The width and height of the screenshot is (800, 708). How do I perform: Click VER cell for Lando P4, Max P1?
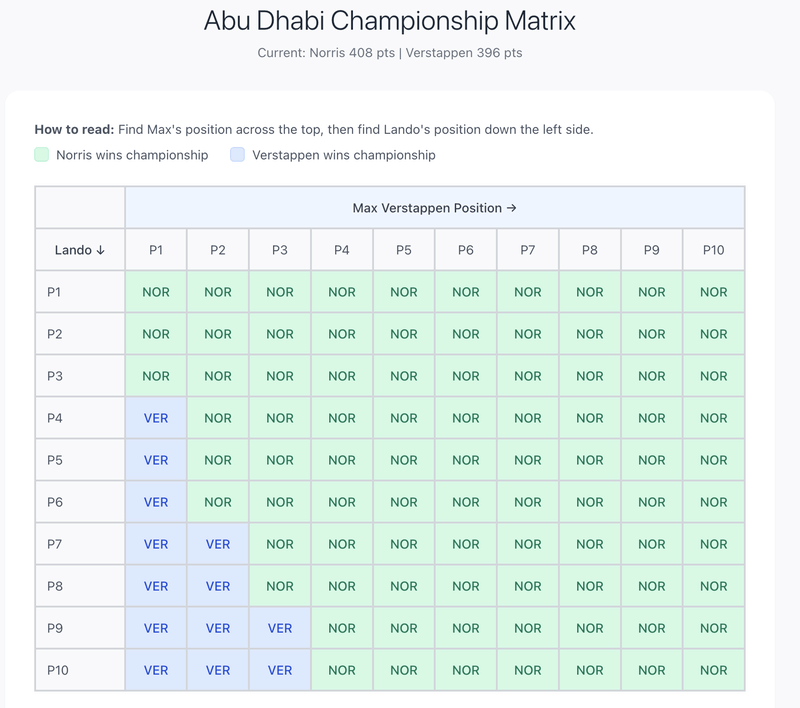click(156, 418)
